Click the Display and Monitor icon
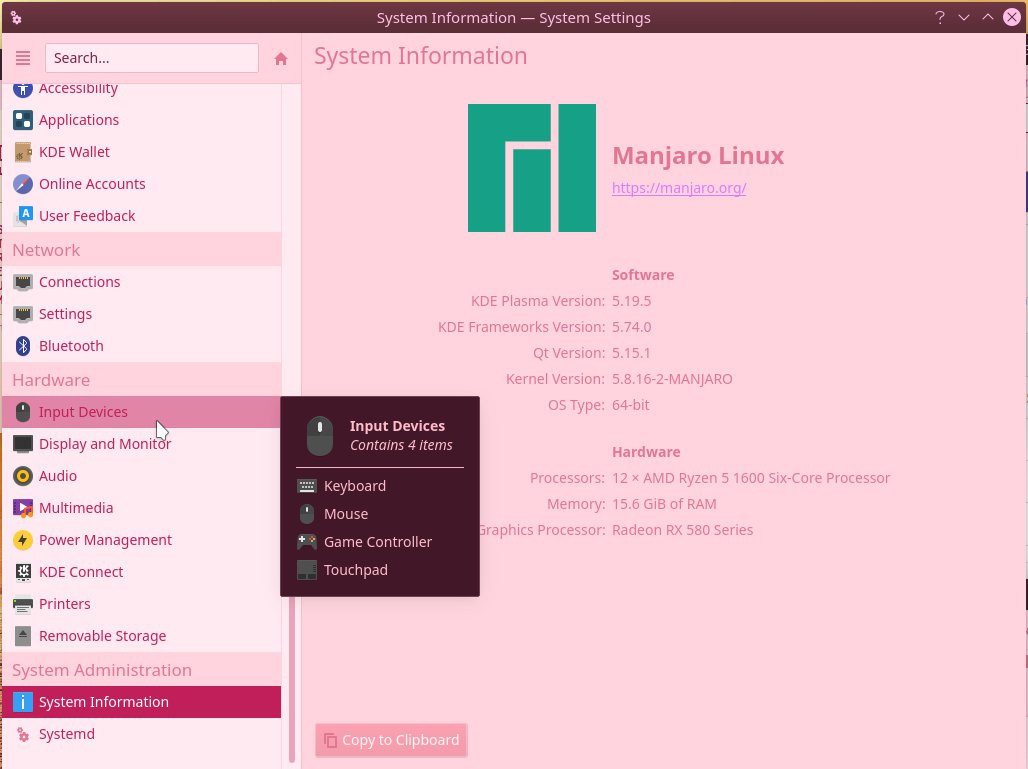 tap(23, 444)
